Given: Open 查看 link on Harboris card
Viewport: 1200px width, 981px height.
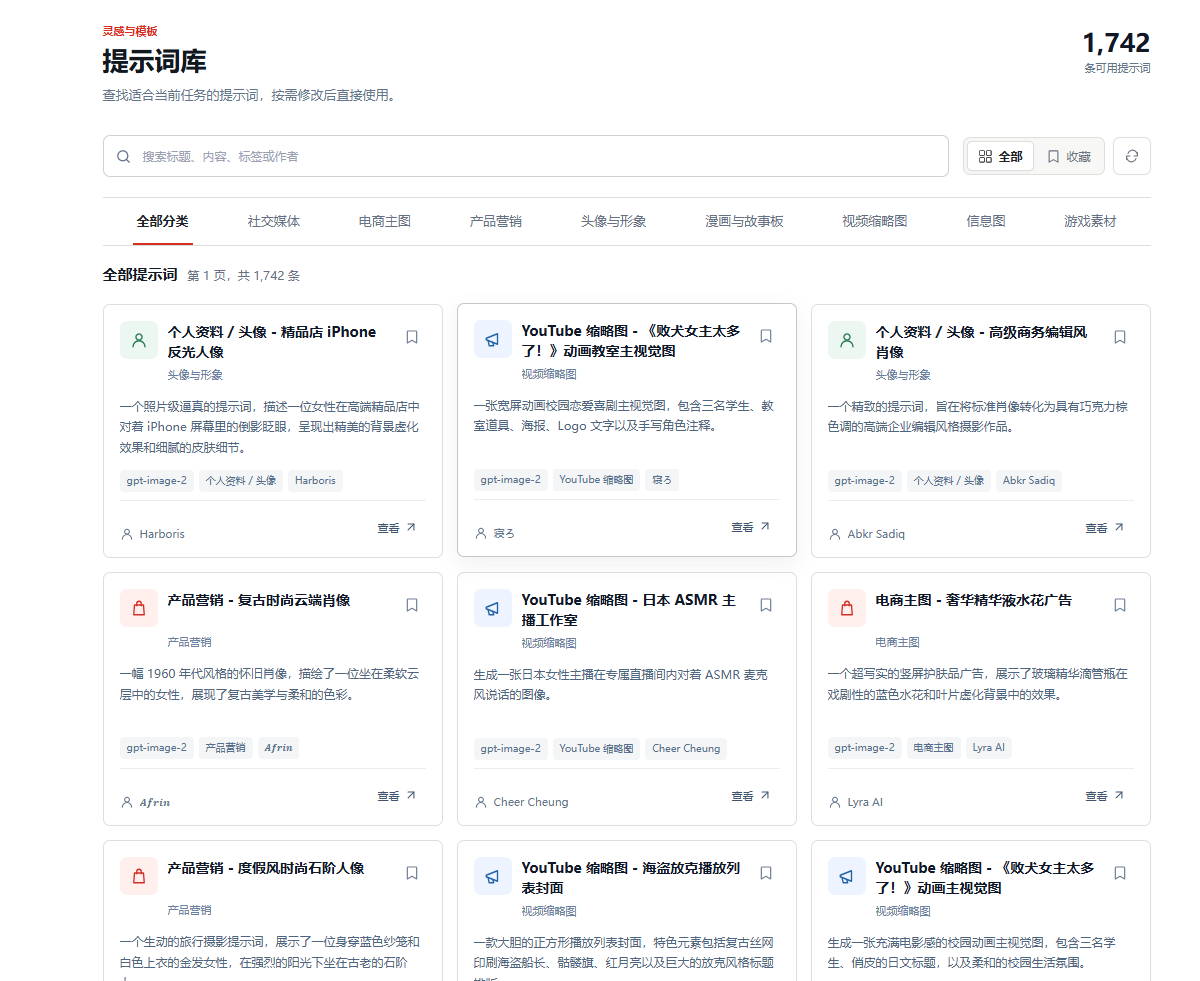Looking at the screenshot, I should point(397,528).
